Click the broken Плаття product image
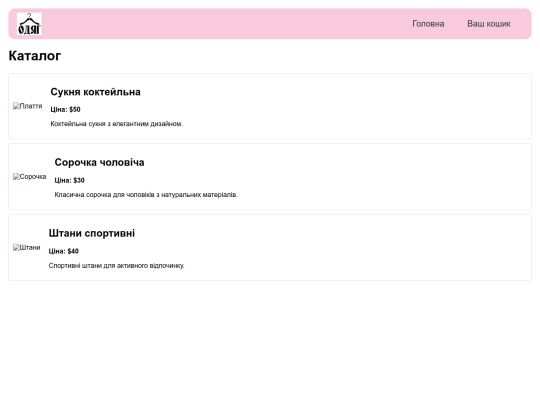Image resolution: width=540 pixels, height=405 pixels. (28, 106)
